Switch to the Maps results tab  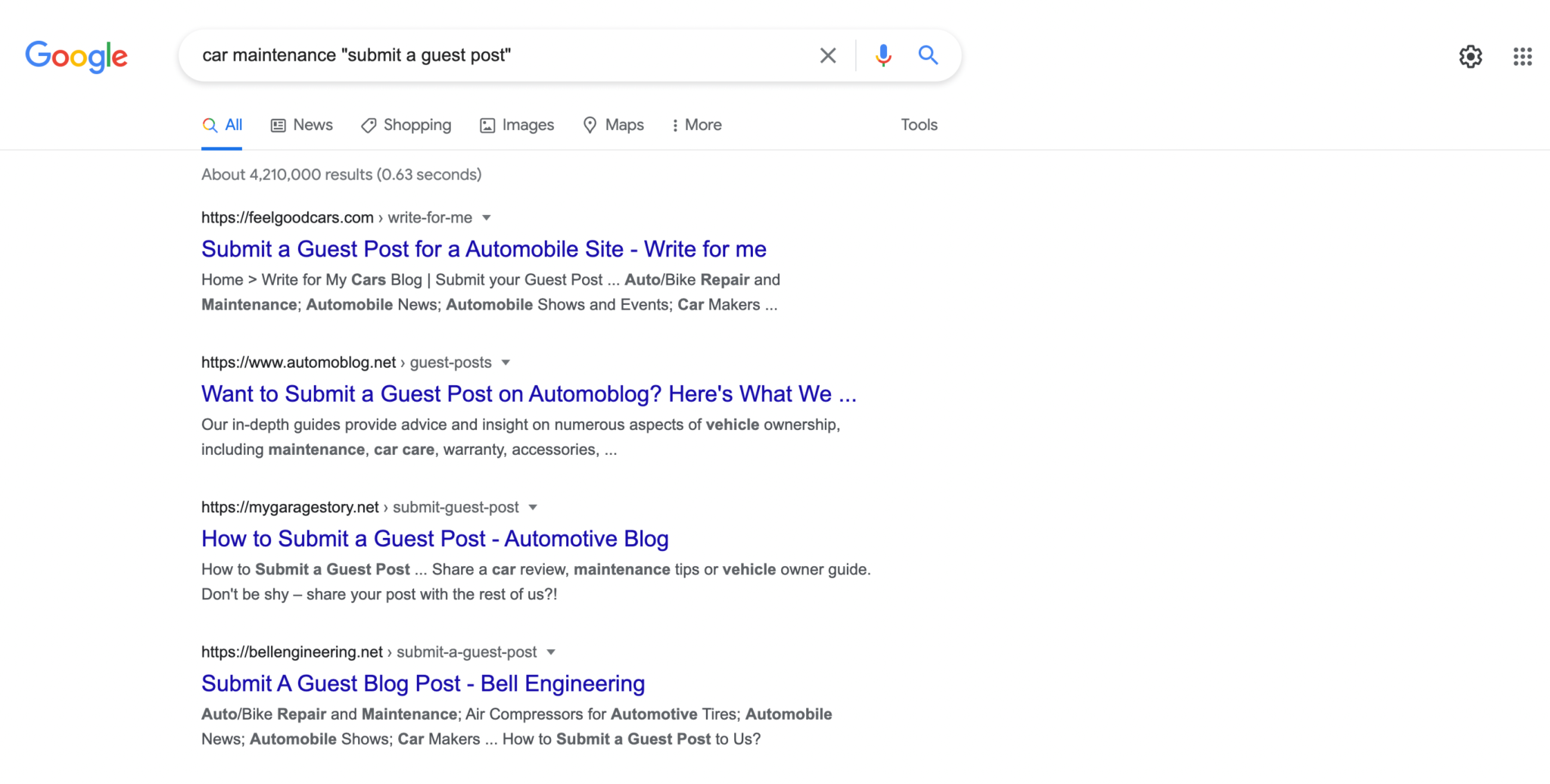point(614,125)
